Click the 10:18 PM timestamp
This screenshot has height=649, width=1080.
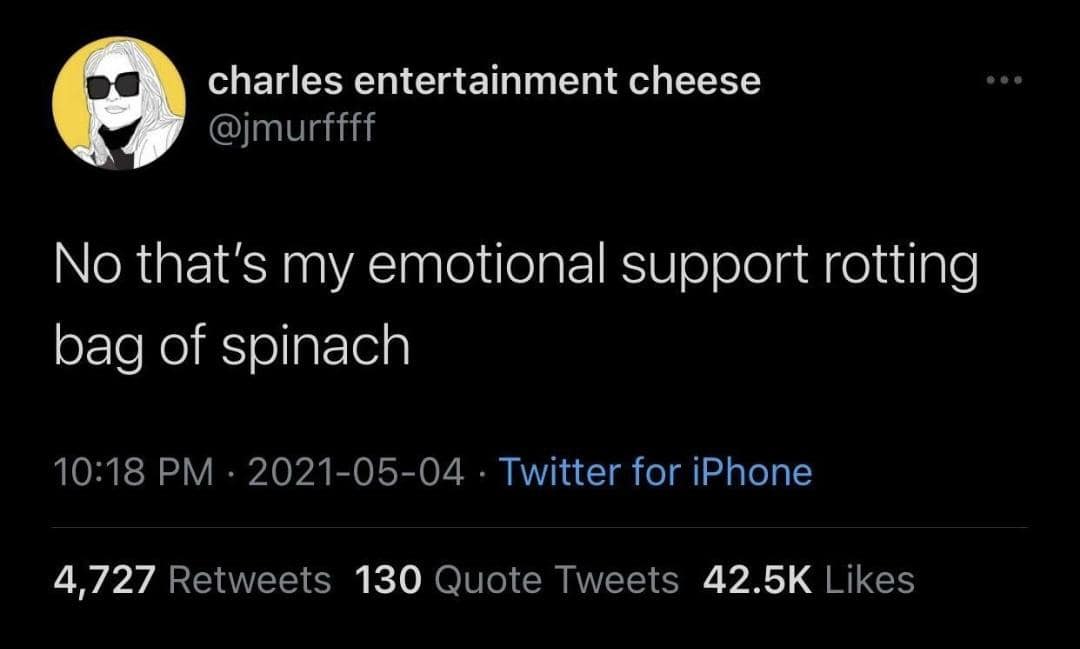[x=134, y=472]
